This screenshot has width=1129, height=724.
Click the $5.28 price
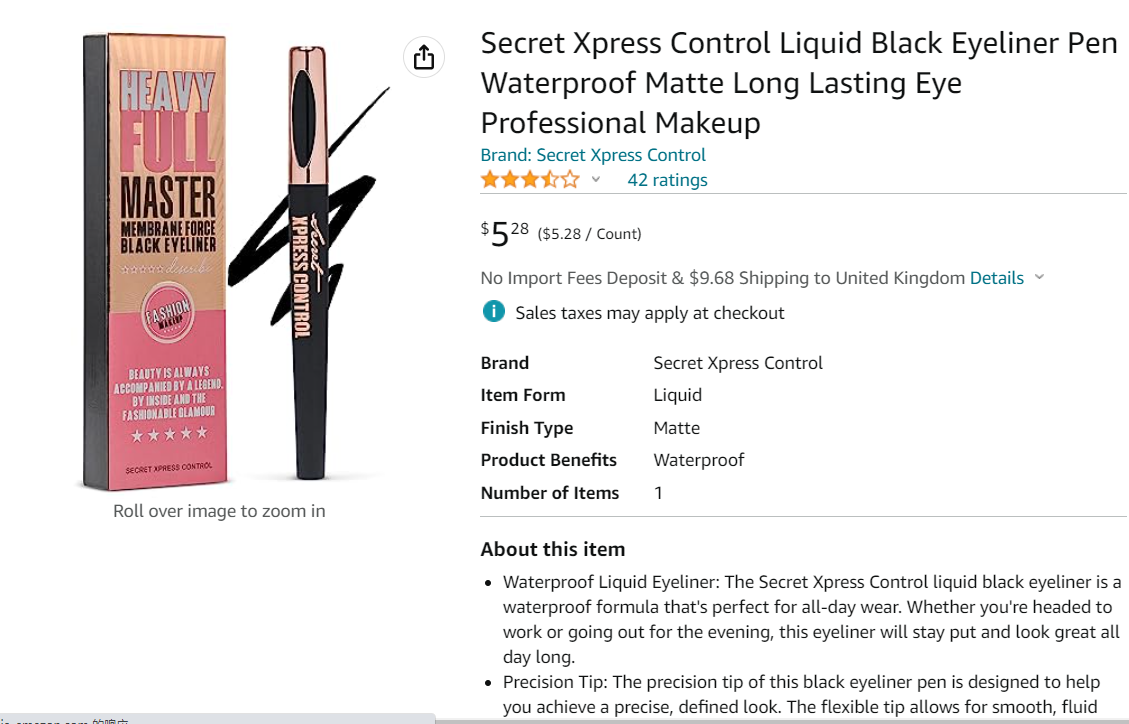click(505, 234)
